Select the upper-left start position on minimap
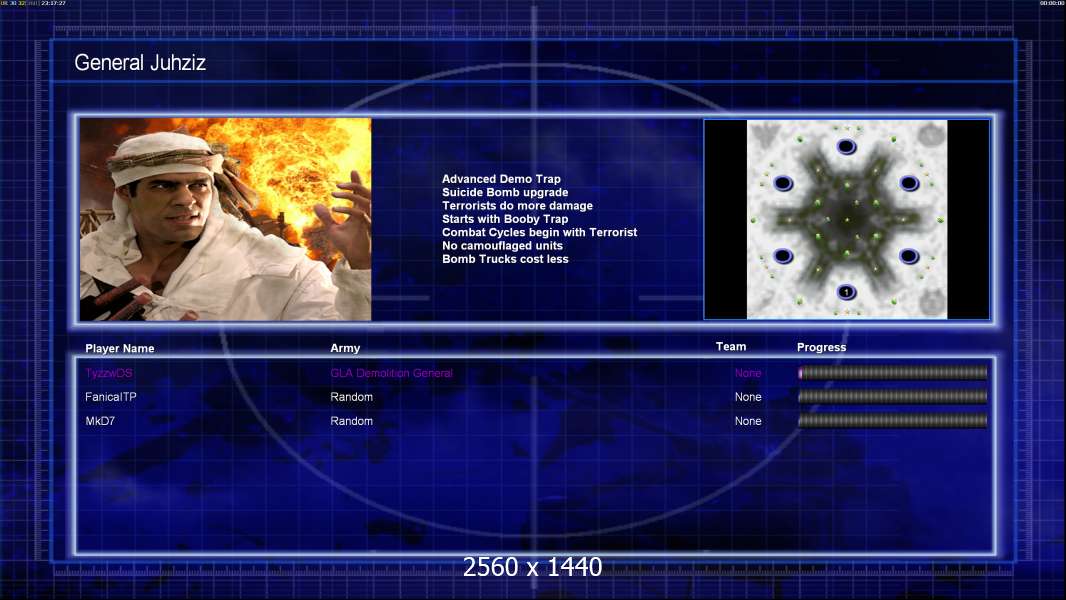This screenshot has width=1066, height=600. coord(783,183)
